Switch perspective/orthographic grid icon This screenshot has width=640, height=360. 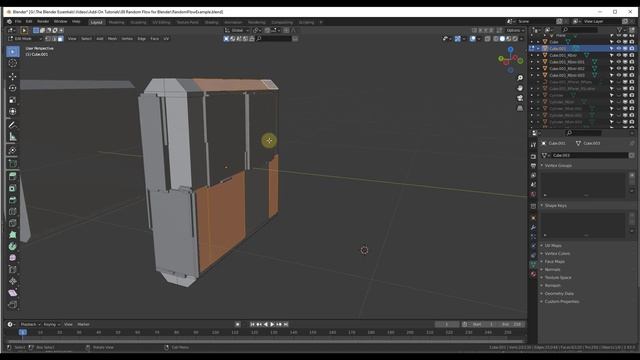click(520, 108)
